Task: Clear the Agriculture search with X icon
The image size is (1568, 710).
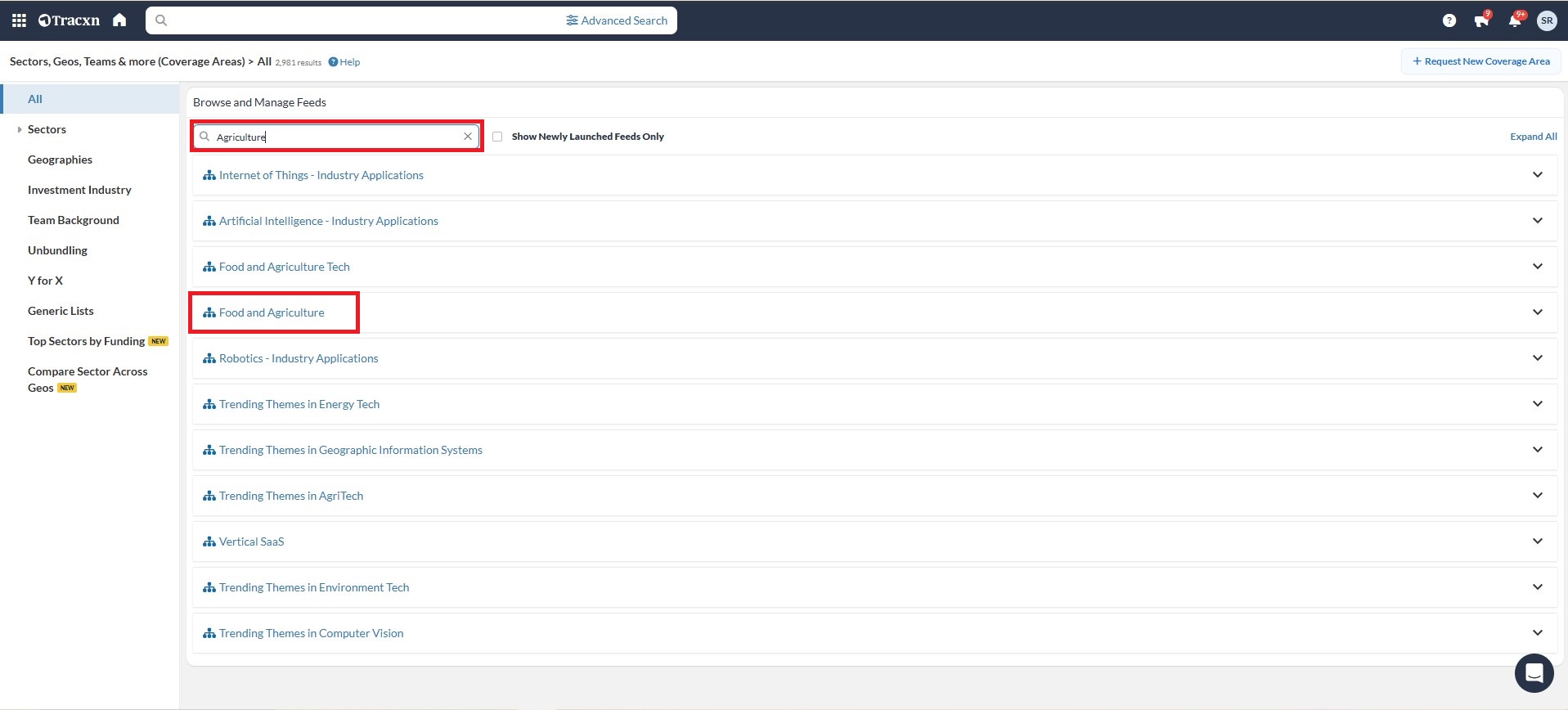Action: pos(468,137)
